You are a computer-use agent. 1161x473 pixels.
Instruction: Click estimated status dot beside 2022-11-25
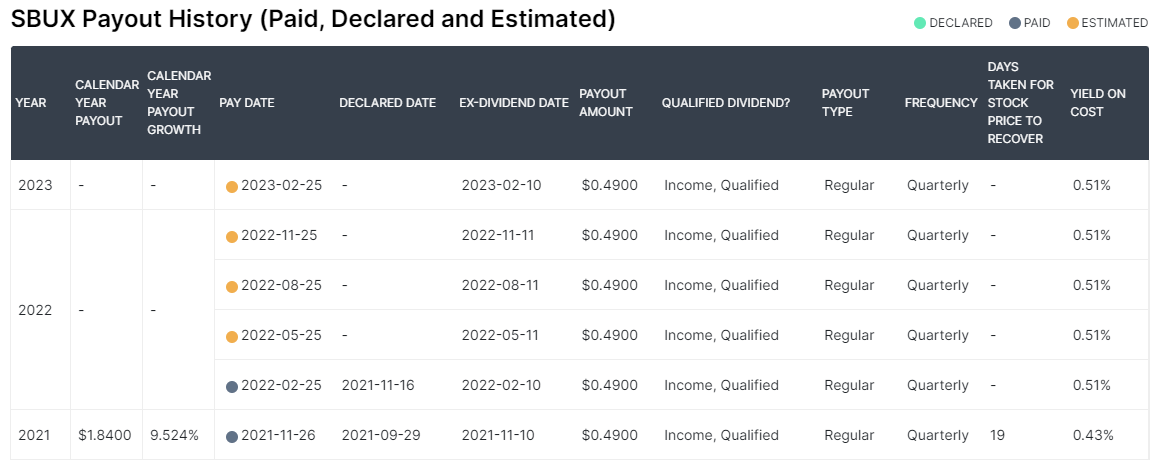pyautogui.click(x=232, y=236)
